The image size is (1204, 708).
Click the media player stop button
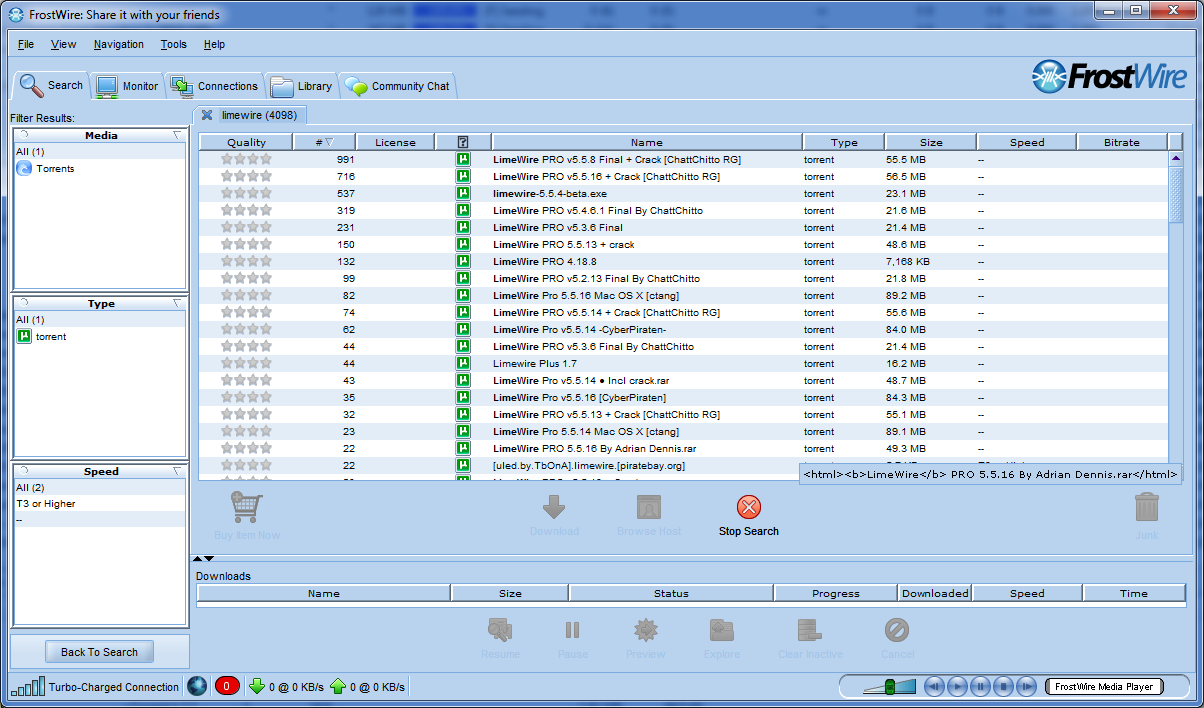[x=1004, y=686]
